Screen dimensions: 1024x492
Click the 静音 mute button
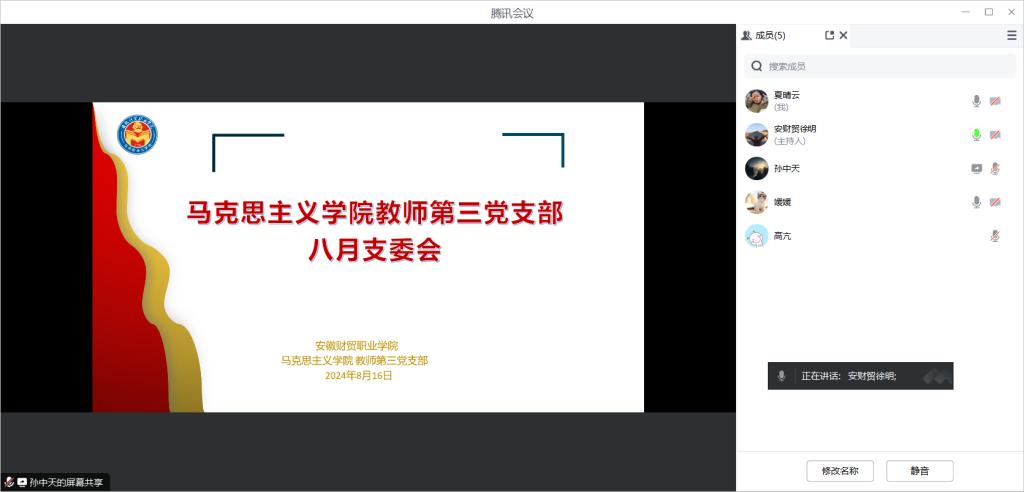tap(919, 471)
